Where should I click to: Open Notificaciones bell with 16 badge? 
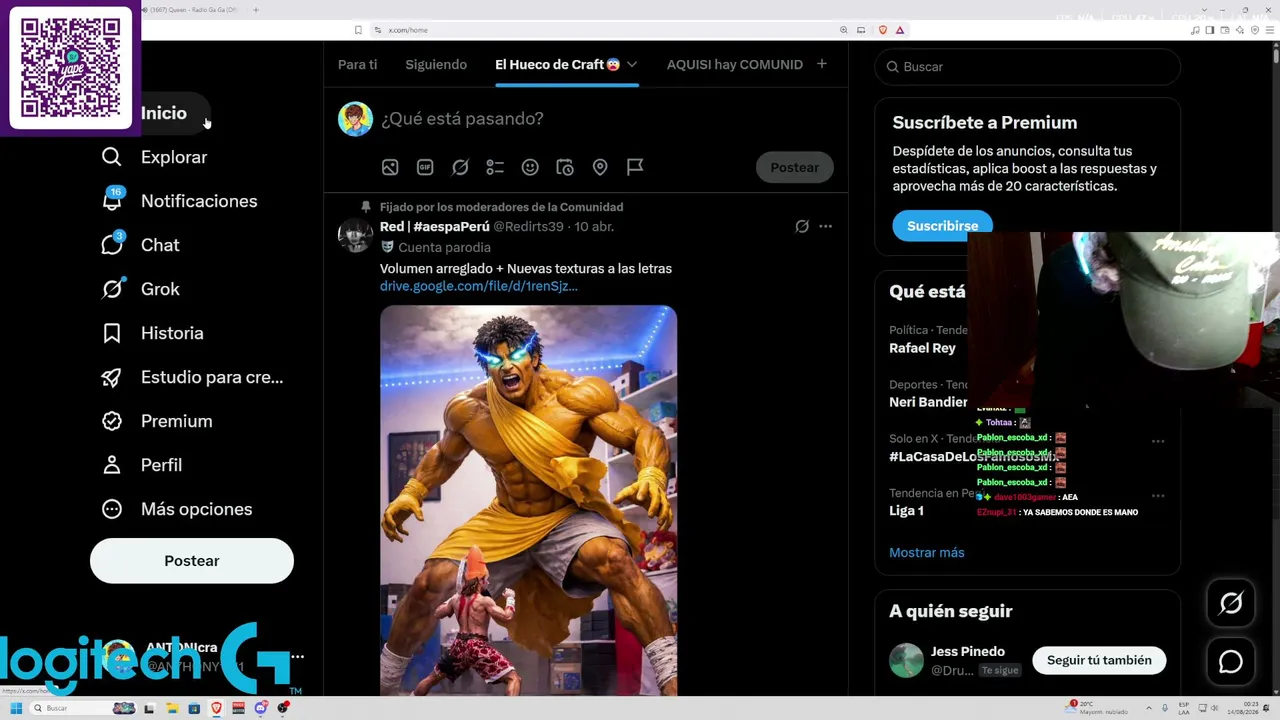click(112, 200)
